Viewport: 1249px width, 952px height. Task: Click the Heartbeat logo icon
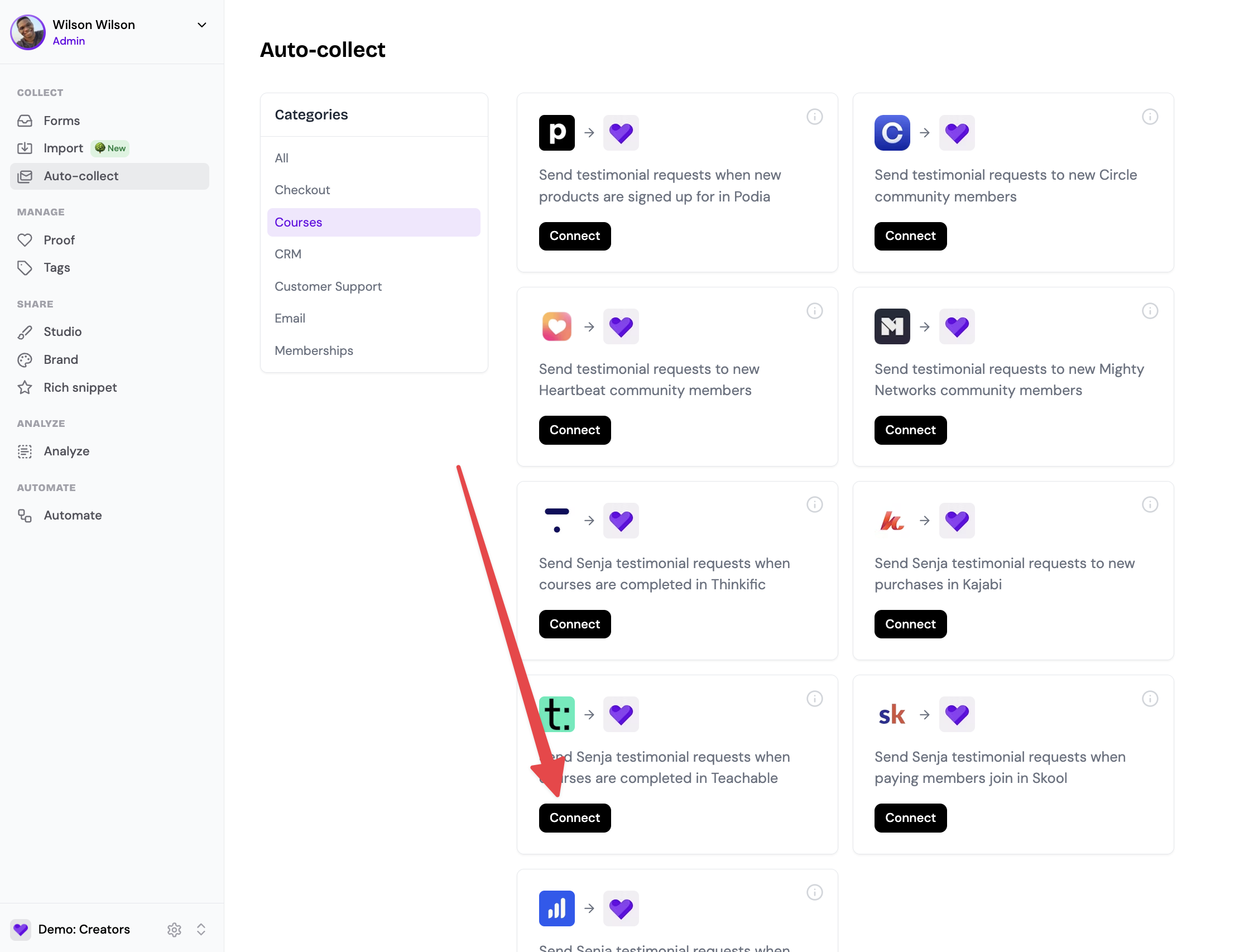(x=556, y=326)
